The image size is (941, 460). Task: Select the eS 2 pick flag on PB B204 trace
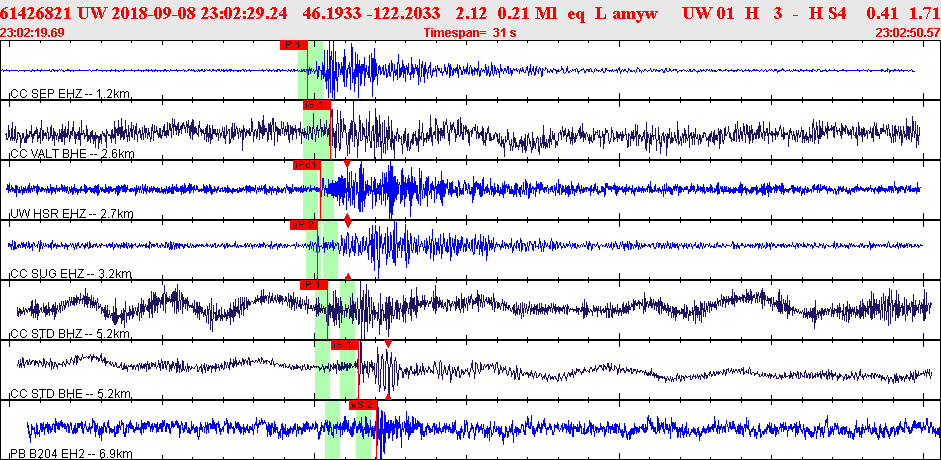362,405
